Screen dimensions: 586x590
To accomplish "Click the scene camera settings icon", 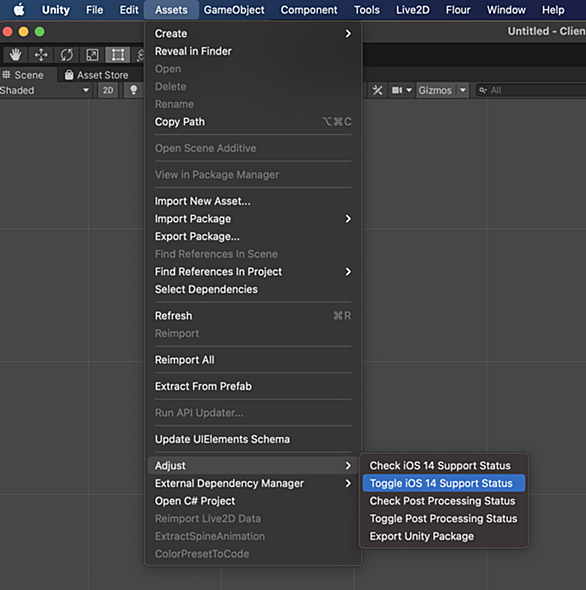I will (402, 90).
